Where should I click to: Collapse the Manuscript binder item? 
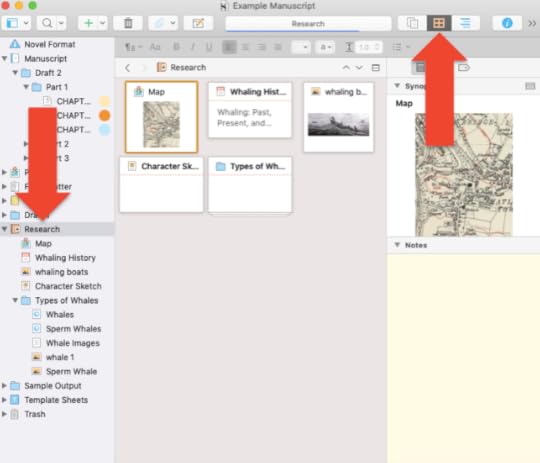coord(4,59)
